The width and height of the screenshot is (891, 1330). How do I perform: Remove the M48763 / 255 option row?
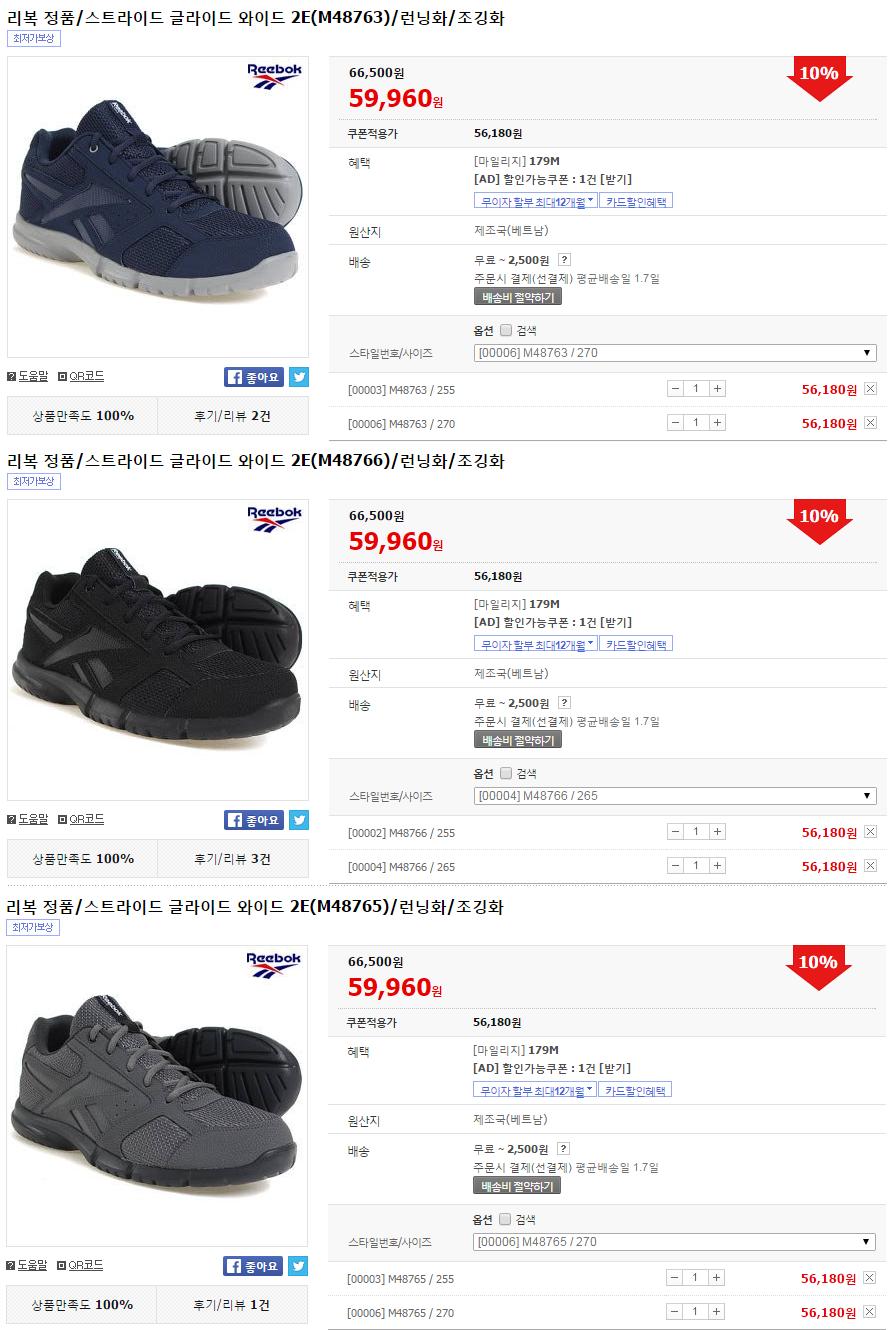tap(870, 389)
